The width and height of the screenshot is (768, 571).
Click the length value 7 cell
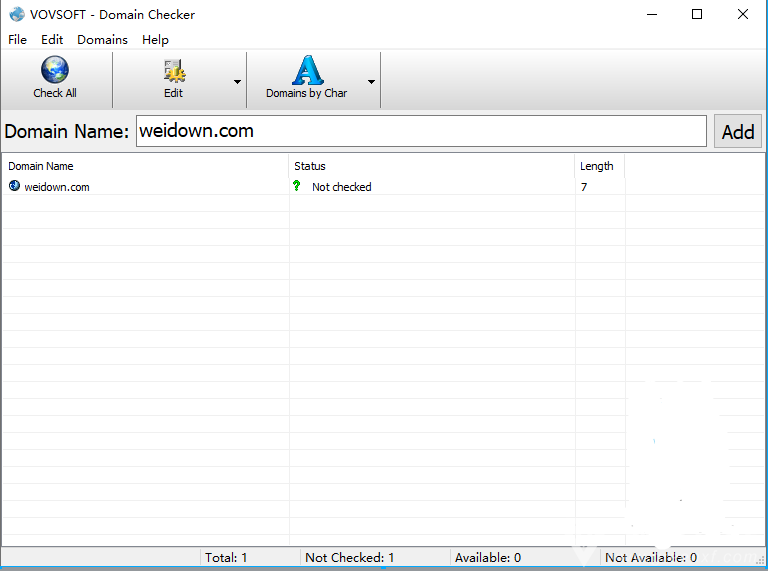click(584, 187)
